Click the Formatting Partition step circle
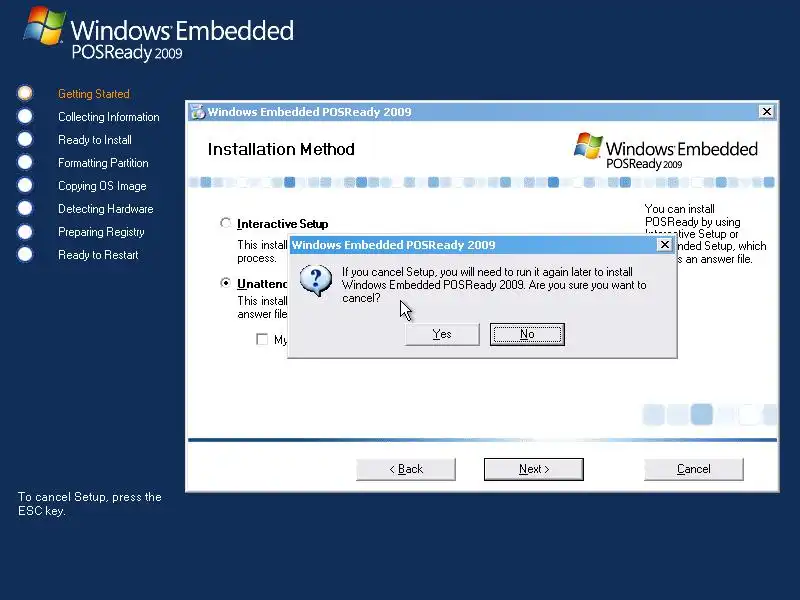Image resolution: width=800 pixels, height=600 pixels. click(x=24, y=162)
